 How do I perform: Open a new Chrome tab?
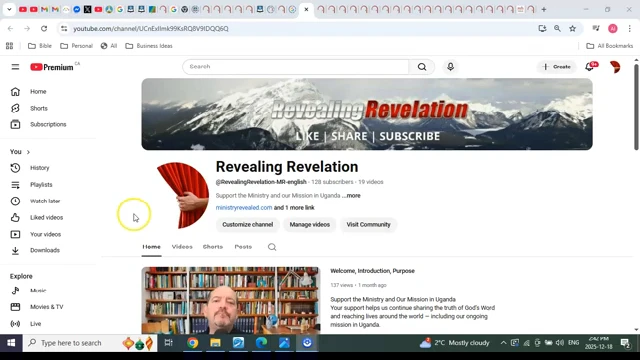(x=544, y=9)
